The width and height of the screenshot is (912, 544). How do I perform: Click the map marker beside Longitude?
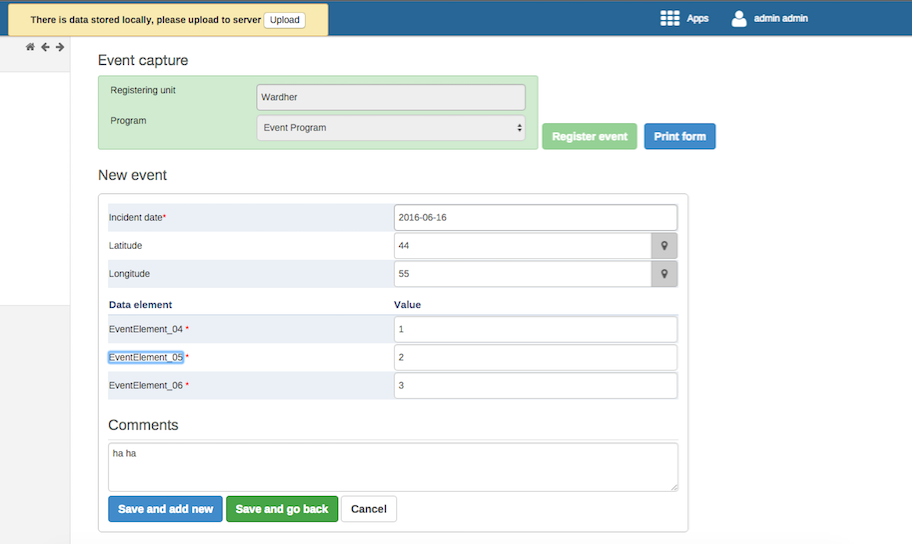point(664,274)
